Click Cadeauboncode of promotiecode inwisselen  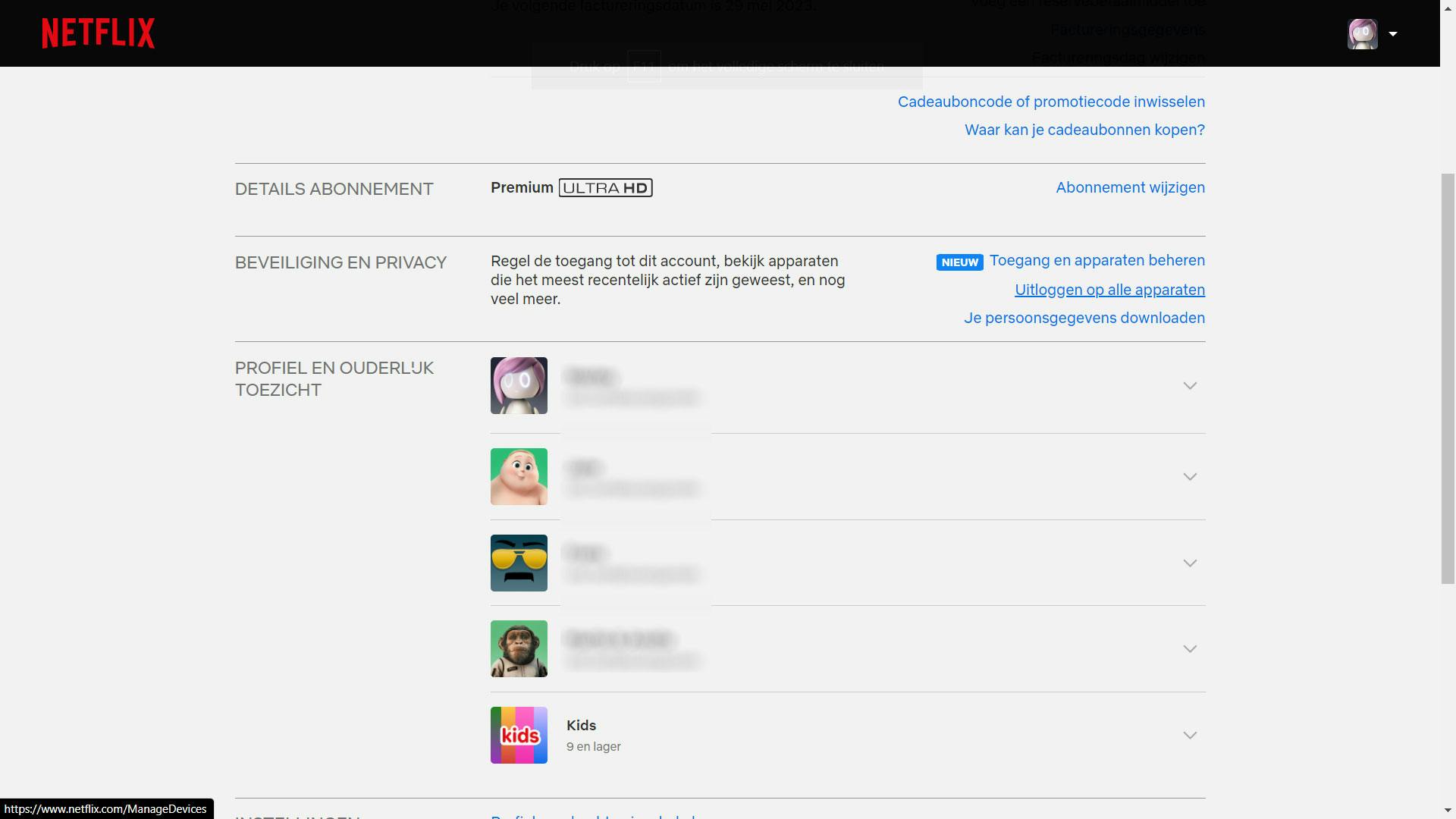(1051, 102)
